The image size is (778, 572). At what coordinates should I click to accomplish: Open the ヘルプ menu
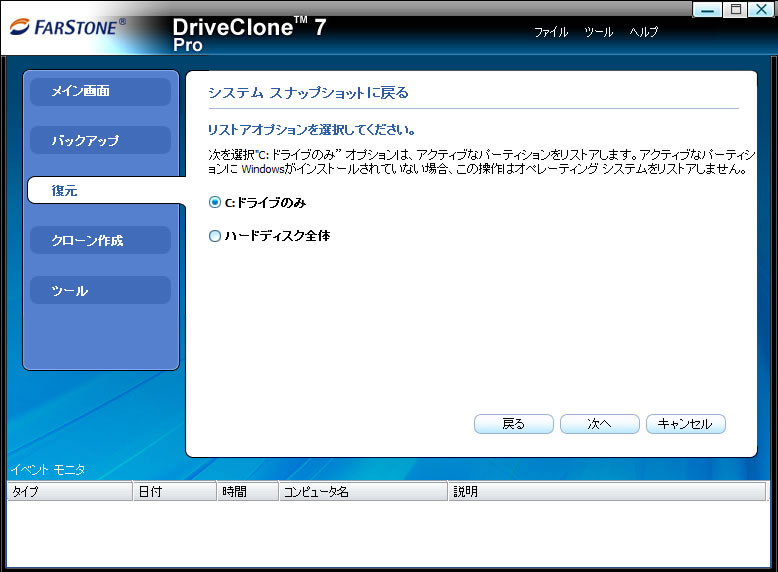pyautogui.click(x=644, y=32)
